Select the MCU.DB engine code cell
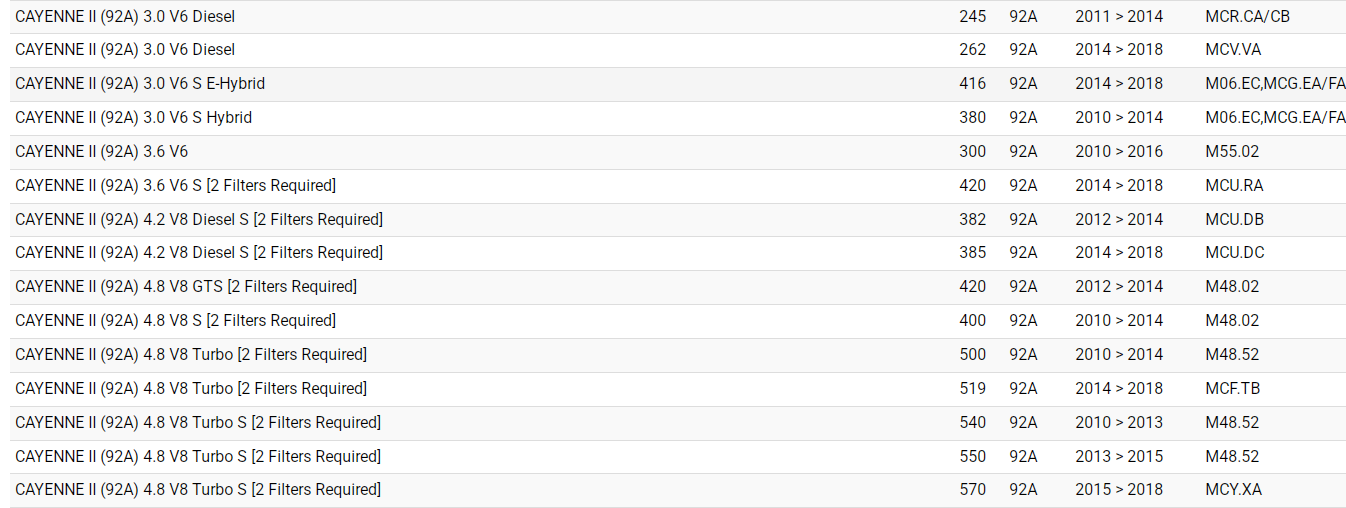This screenshot has height=508, width=1346. (1234, 220)
